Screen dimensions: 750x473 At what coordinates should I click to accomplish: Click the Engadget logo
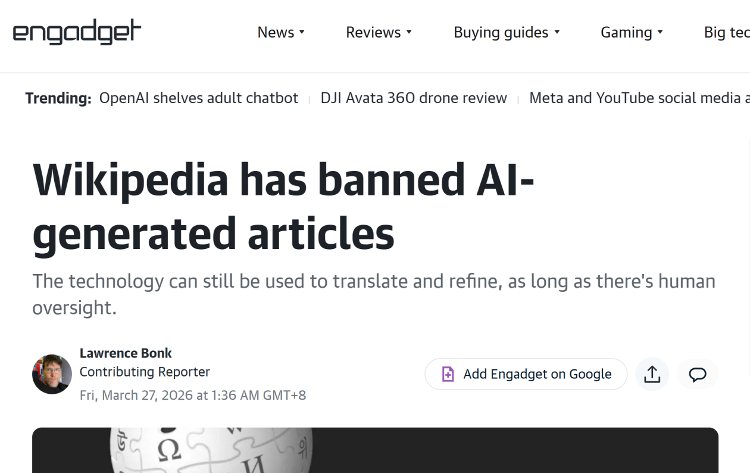click(x=77, y=32)
